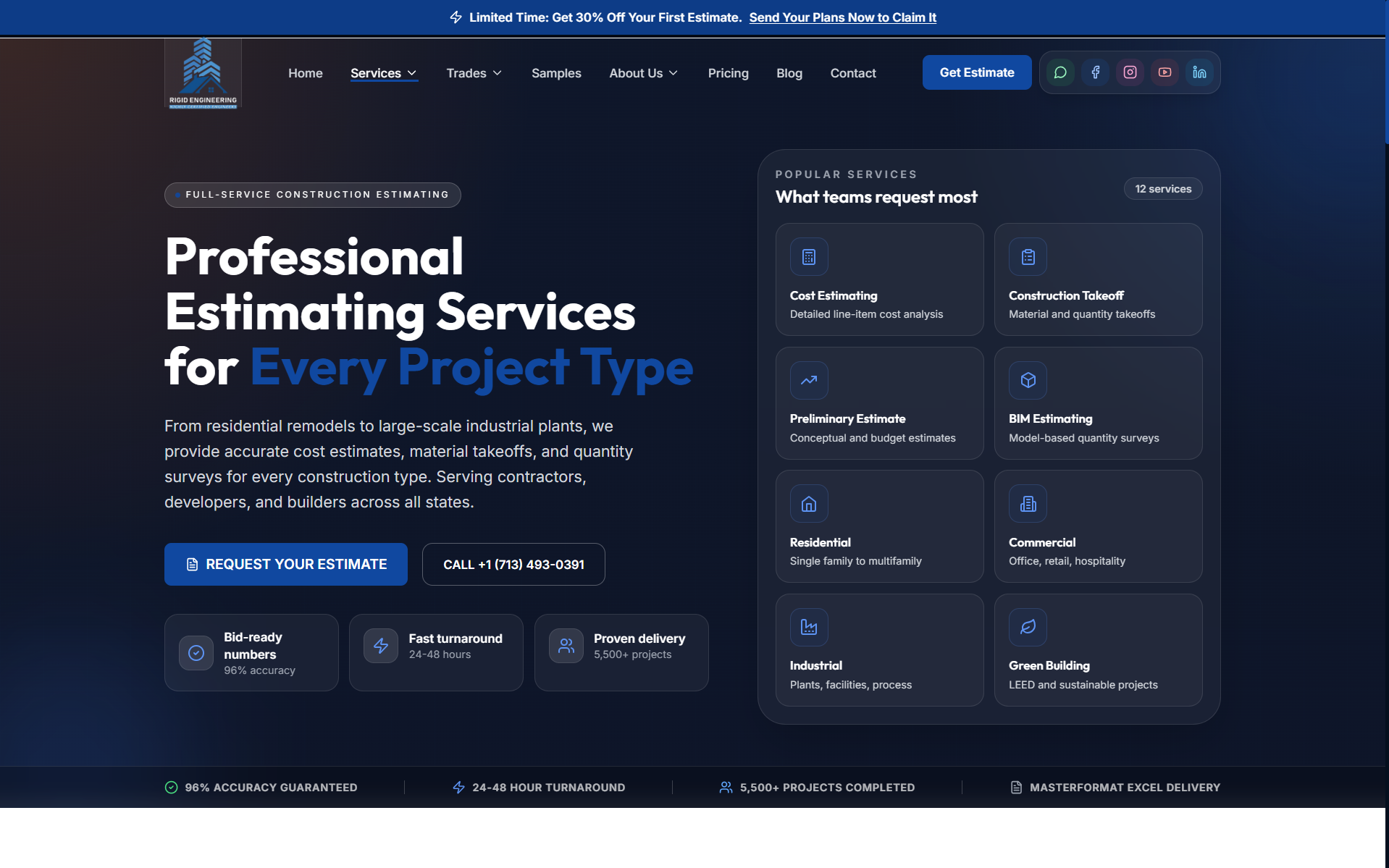Open the LinkedIn profile icon
This screenshot has width=1389, height=868.
coord(1199,72)
